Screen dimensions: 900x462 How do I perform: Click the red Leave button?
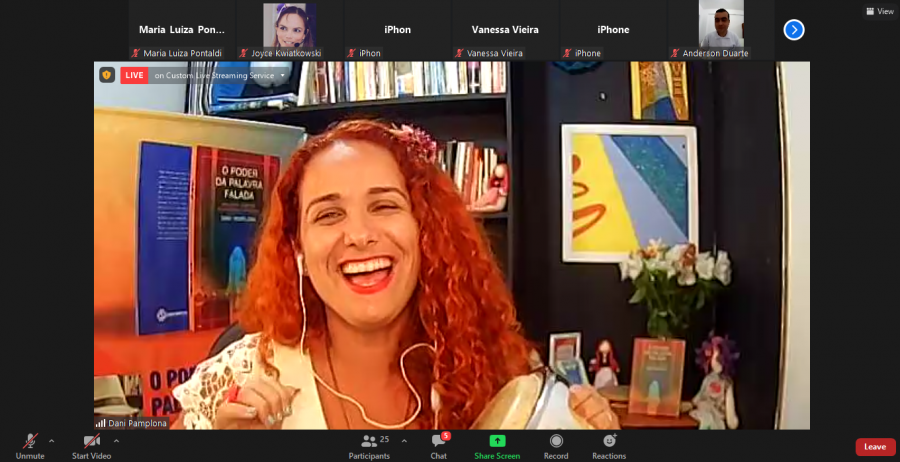(x=875, y=447)
